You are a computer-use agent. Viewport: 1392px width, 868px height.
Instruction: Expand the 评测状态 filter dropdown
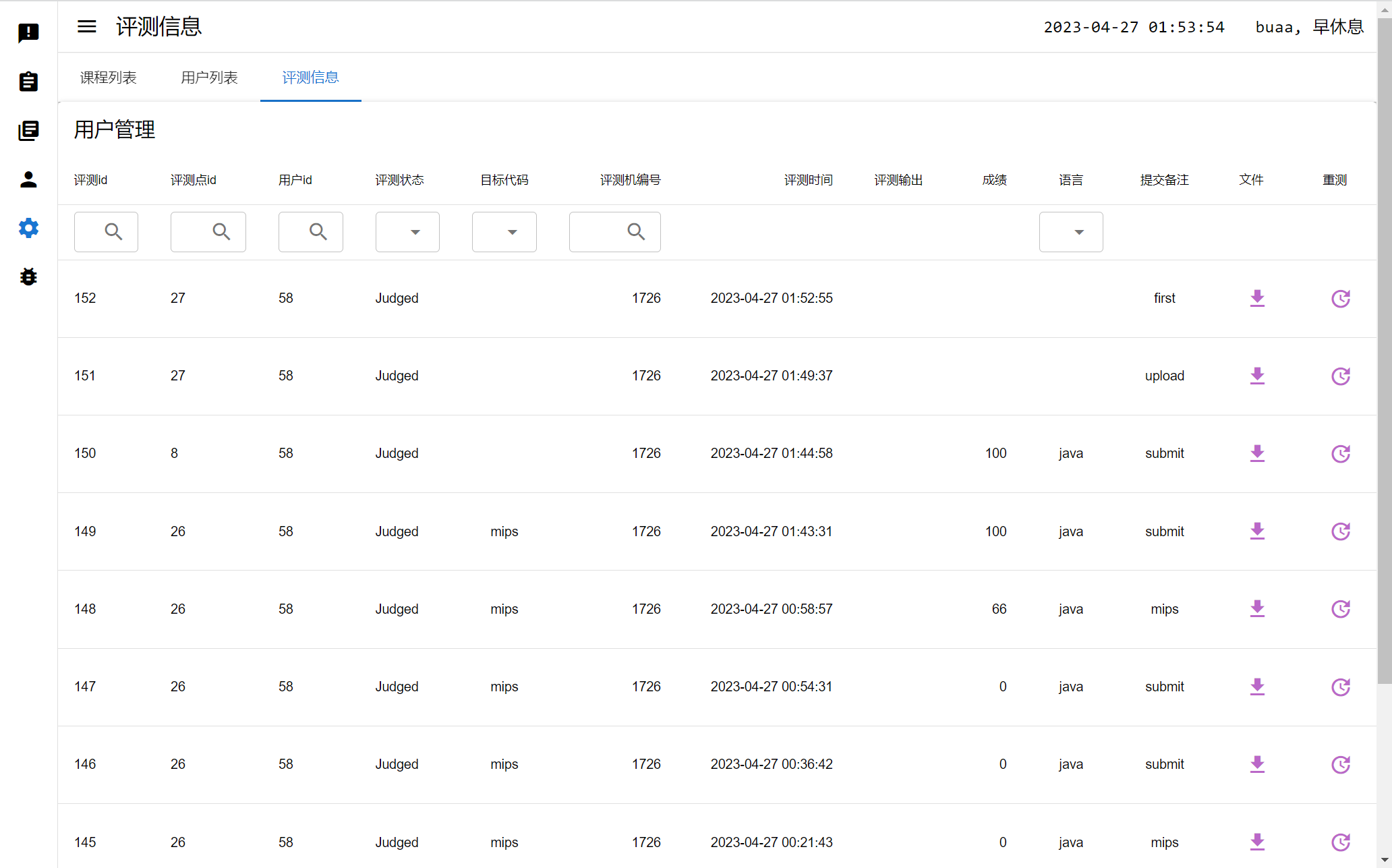[x=407, y=232]
